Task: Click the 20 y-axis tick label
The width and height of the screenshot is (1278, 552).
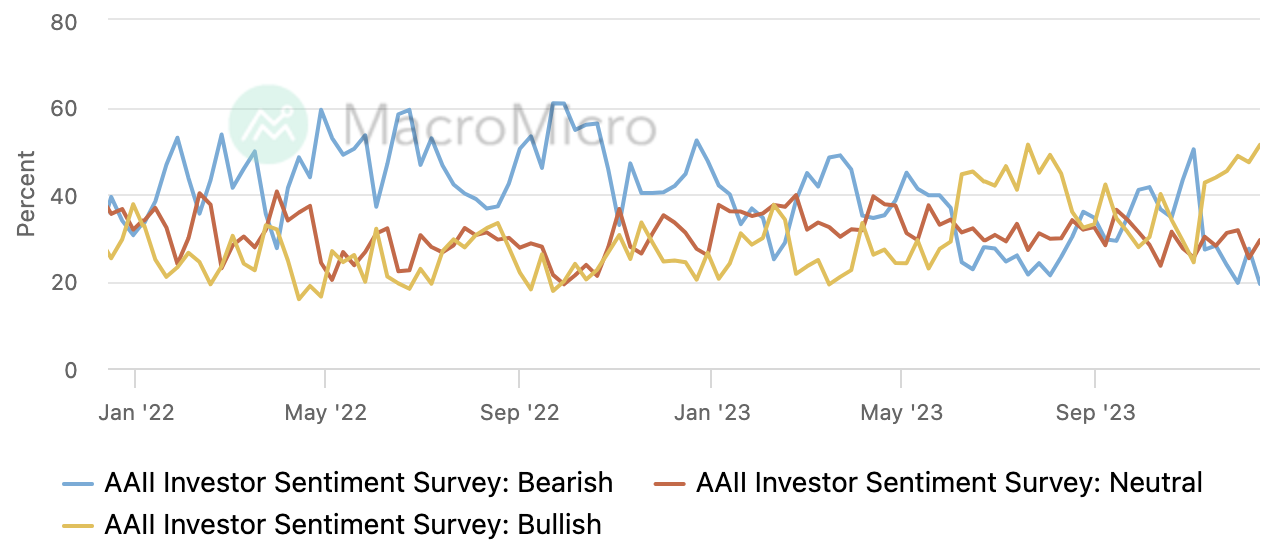Action: [64, 282]
